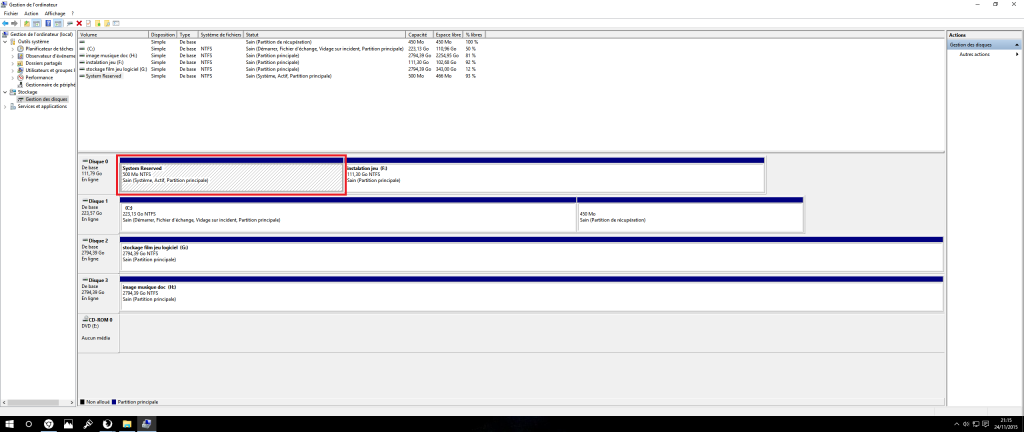The height and width of the screenshot is (432, 1024).
Task: Select stockage film jeu logiciel (G:) list row
Action: coord(278,69)
